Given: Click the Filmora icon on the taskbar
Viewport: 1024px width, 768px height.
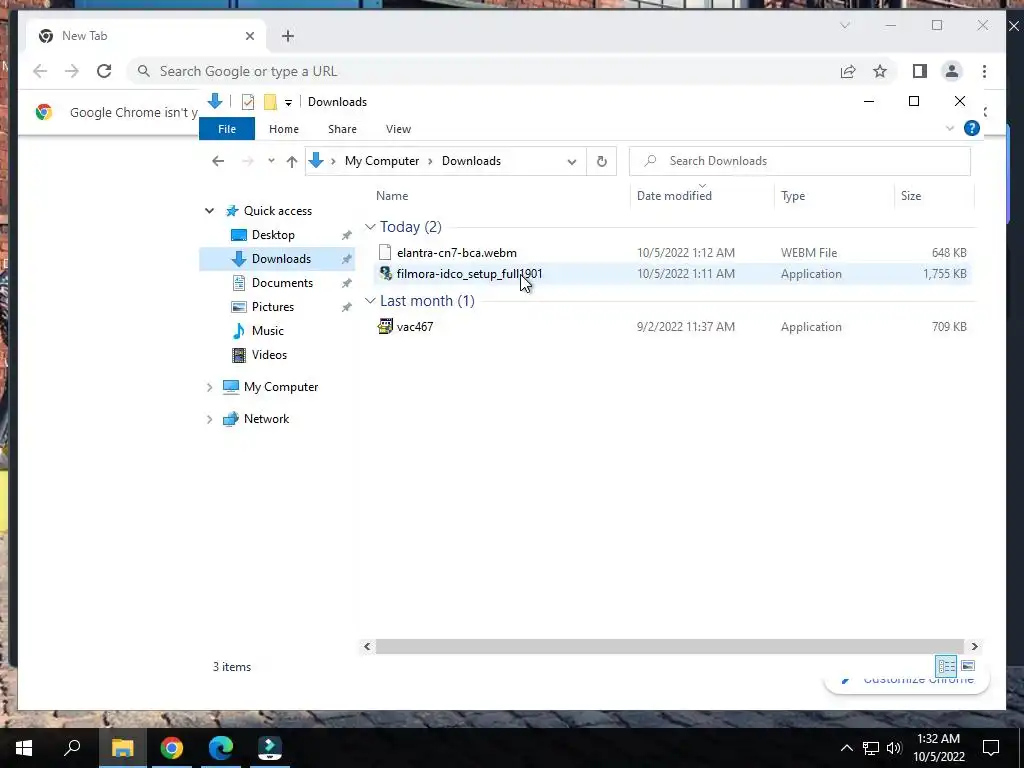Looking at the screenshot, I should click(x=270, y=748).
